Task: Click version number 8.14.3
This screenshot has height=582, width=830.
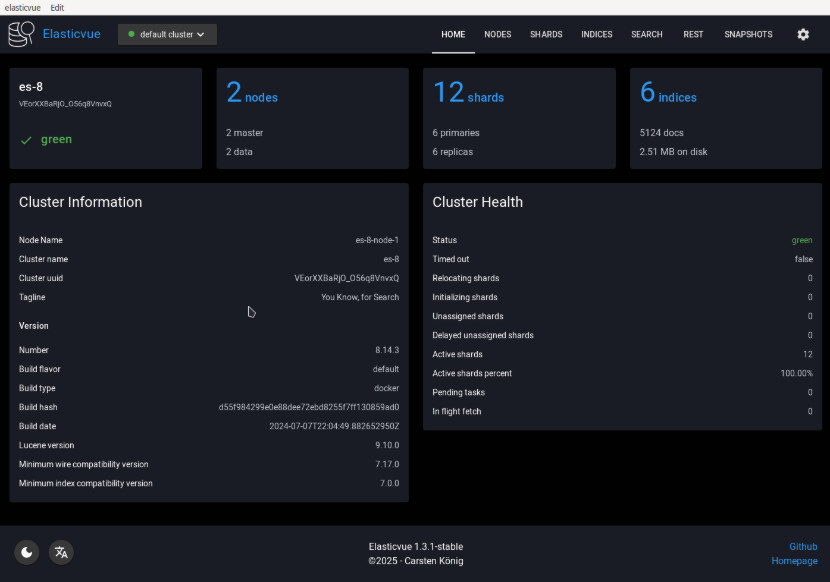Action: point(387,350)
